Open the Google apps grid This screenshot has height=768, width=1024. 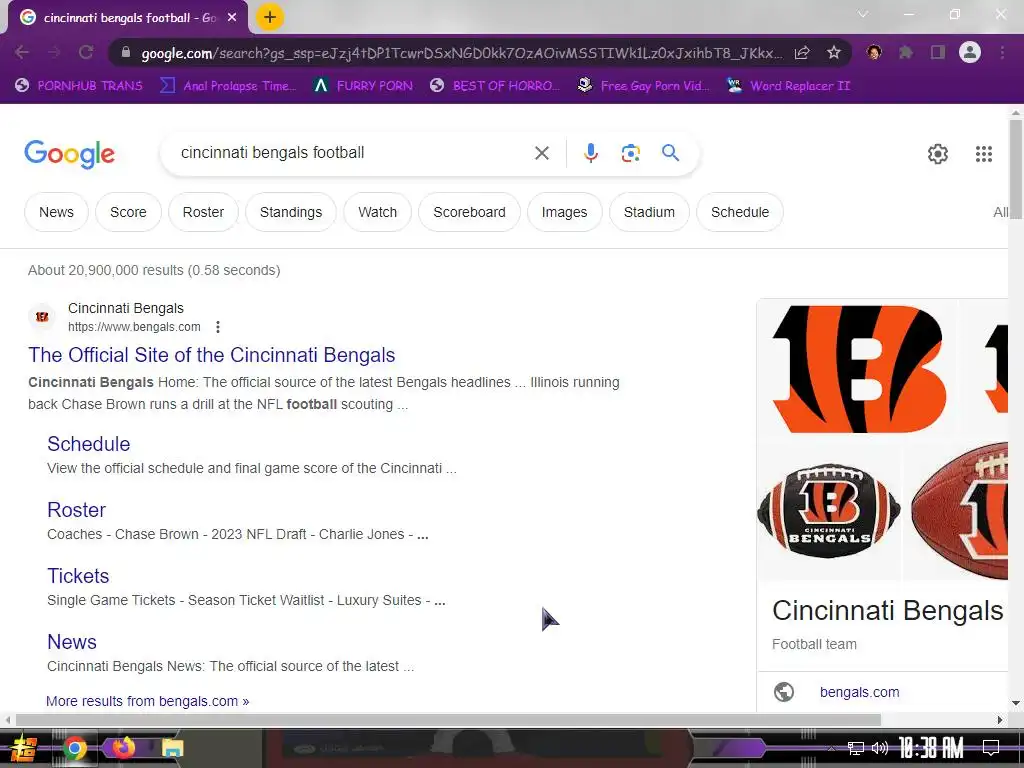(x=984, y=154)
